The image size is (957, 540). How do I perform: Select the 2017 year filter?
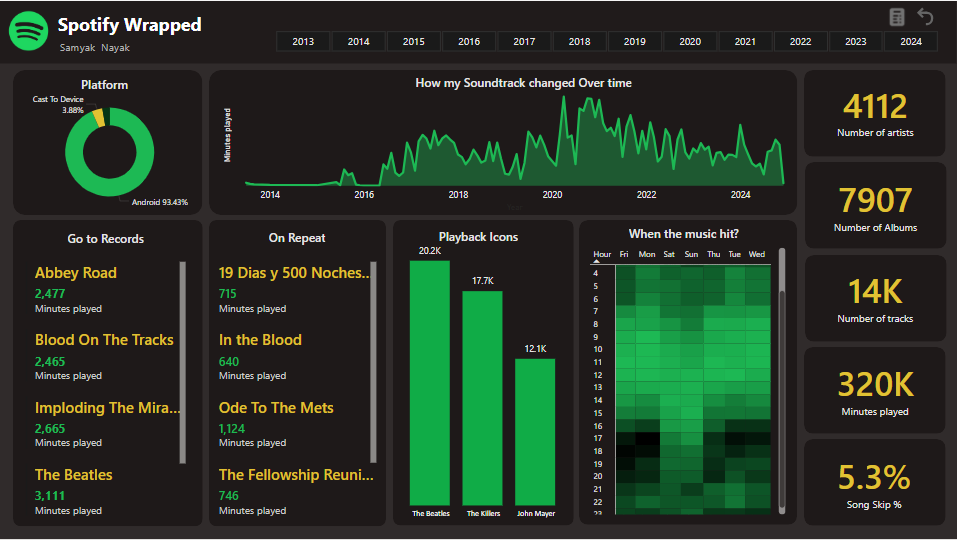524,41
